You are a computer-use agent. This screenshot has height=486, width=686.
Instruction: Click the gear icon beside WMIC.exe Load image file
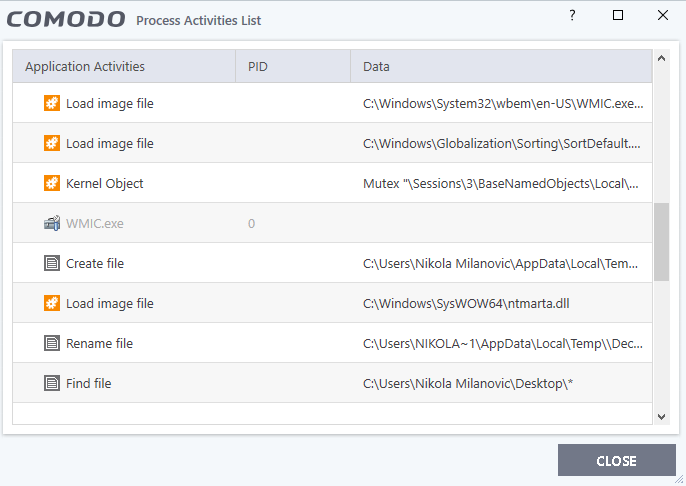tap(52, 103)
